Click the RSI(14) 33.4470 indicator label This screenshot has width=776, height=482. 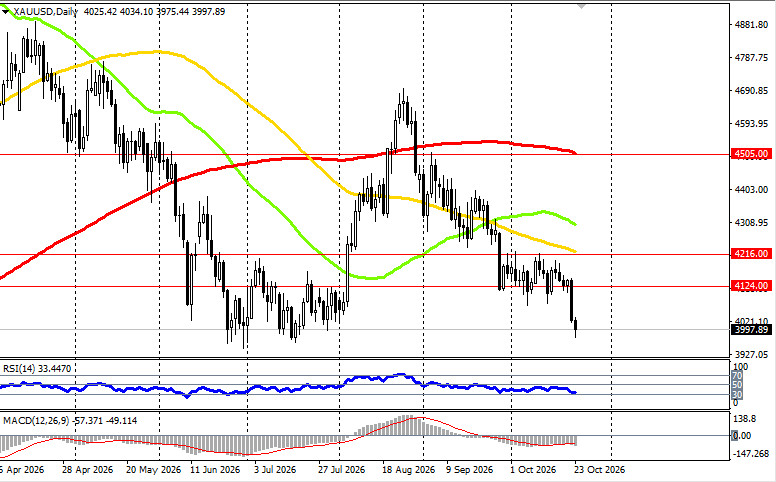pos(37,369)
